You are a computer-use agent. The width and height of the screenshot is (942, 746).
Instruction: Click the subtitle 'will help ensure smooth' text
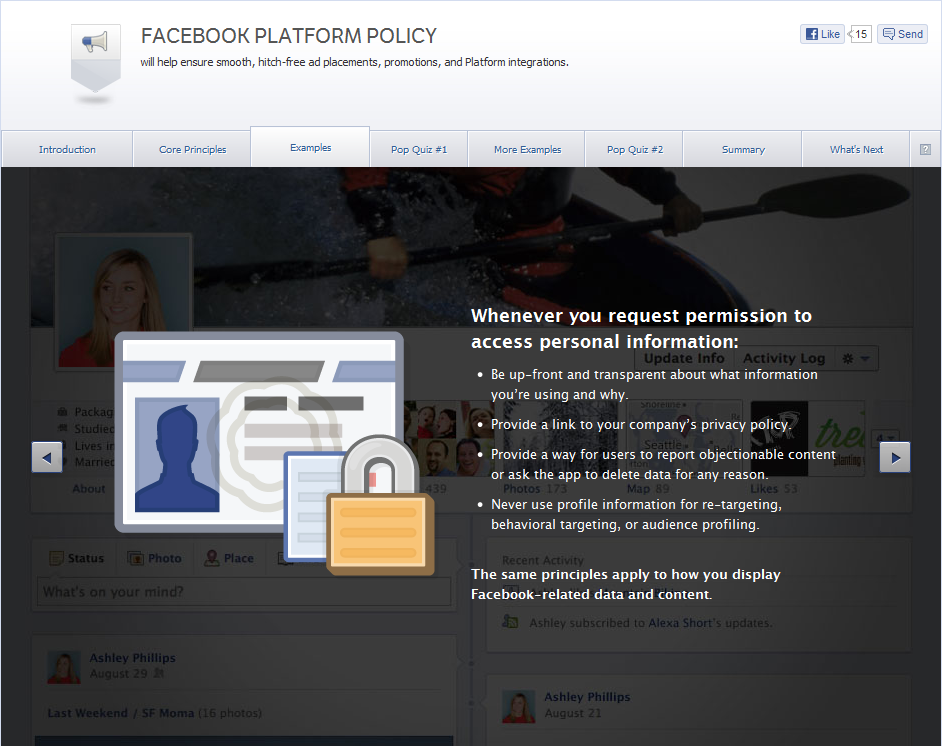(x=354, y=62)
